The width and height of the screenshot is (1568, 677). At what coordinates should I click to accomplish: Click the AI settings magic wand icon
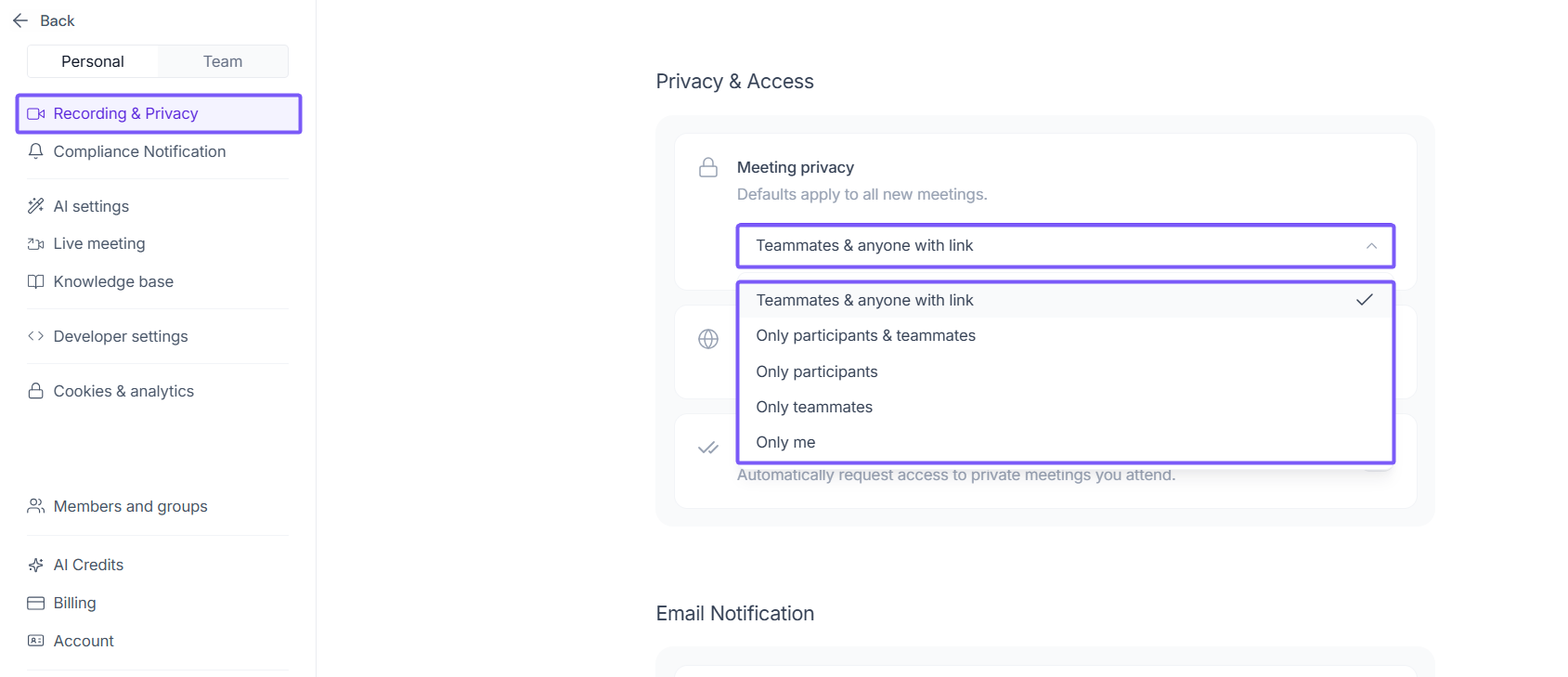tap(36, 206)
